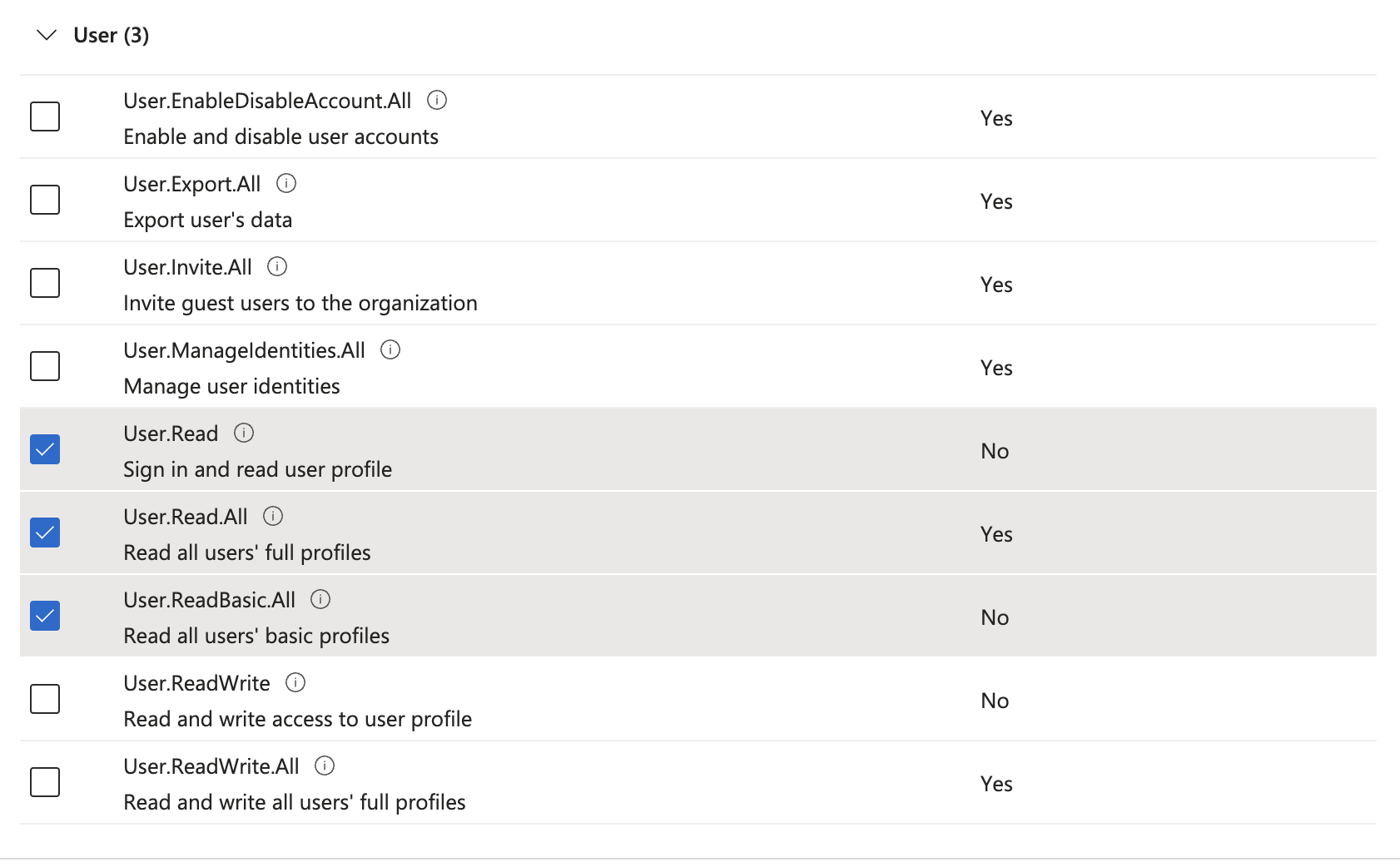Click admin consent 'Yes' for User.EnableDisableAccount.All
Viewport: 1400px width, 867px height.
pos(996,118)
